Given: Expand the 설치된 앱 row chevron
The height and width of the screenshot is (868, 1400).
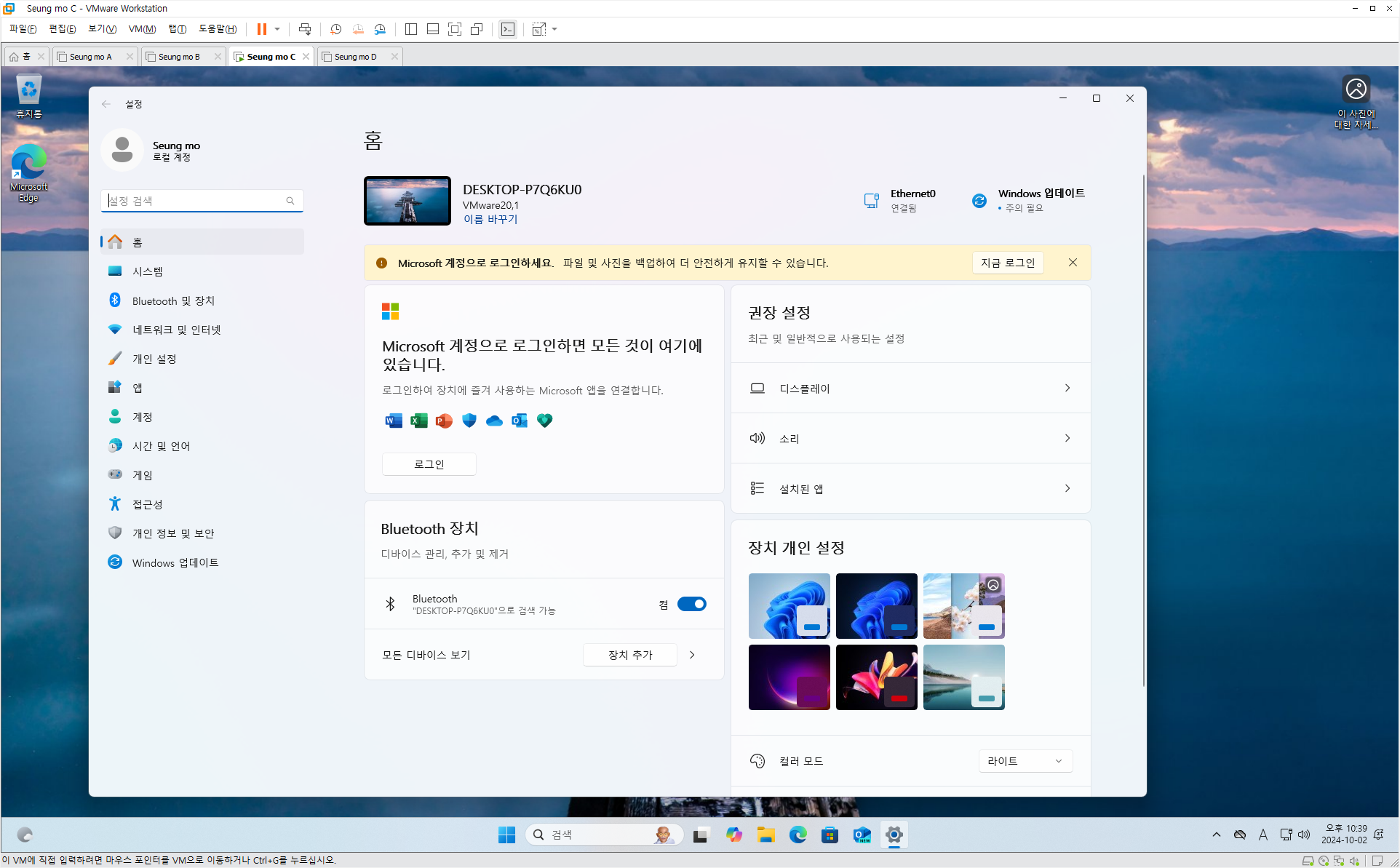Looking at the screenshot, I should point(1067,488).
